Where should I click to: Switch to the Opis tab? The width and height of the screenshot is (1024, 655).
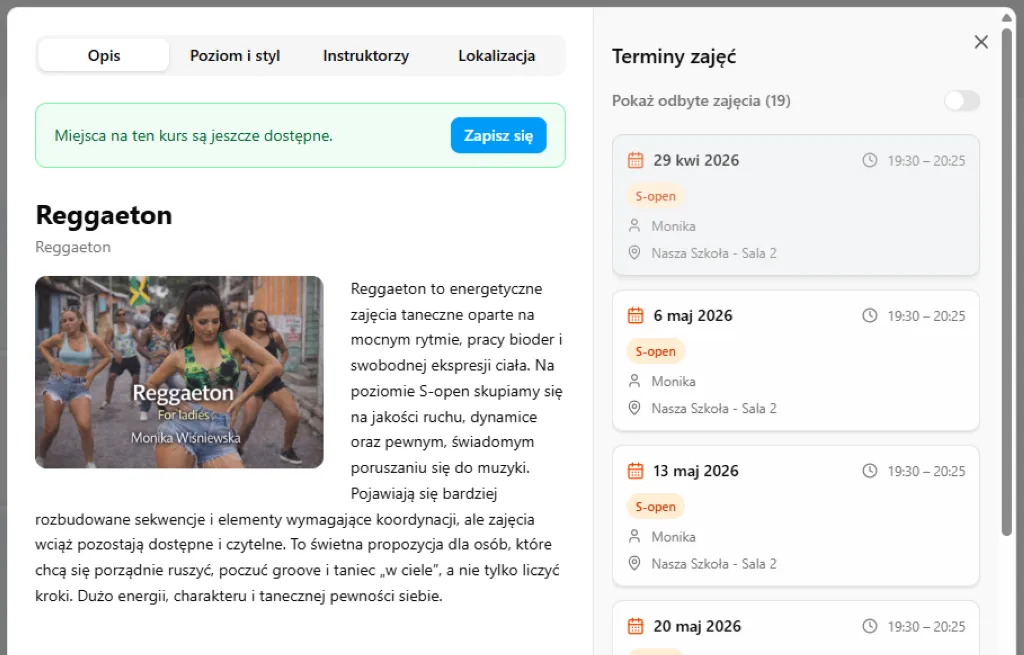click(x=104, y=56)
